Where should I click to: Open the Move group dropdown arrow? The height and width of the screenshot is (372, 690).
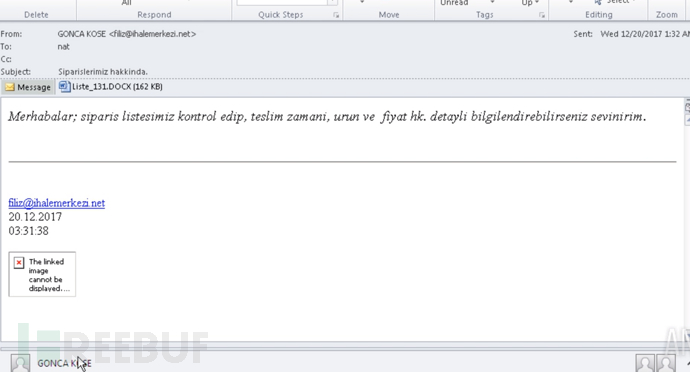[x=362, y=2]
